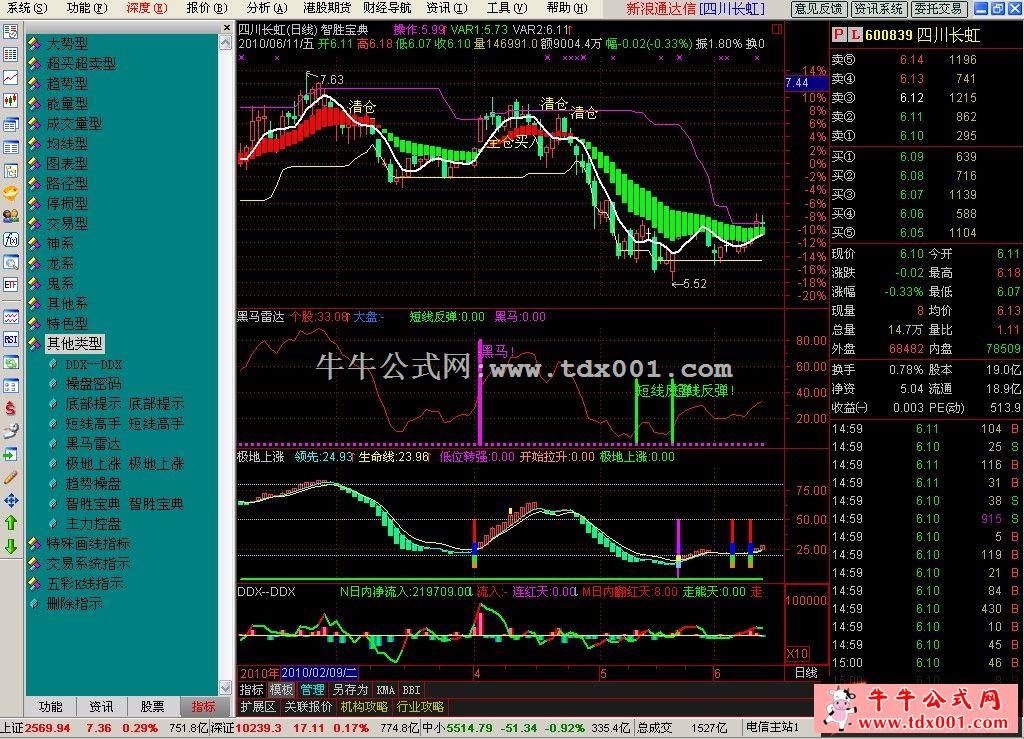The height and width of the screenshot is (739, 1024).
Task: Switch to the 股票 tab at panel bottom
Action: point(152,706)
